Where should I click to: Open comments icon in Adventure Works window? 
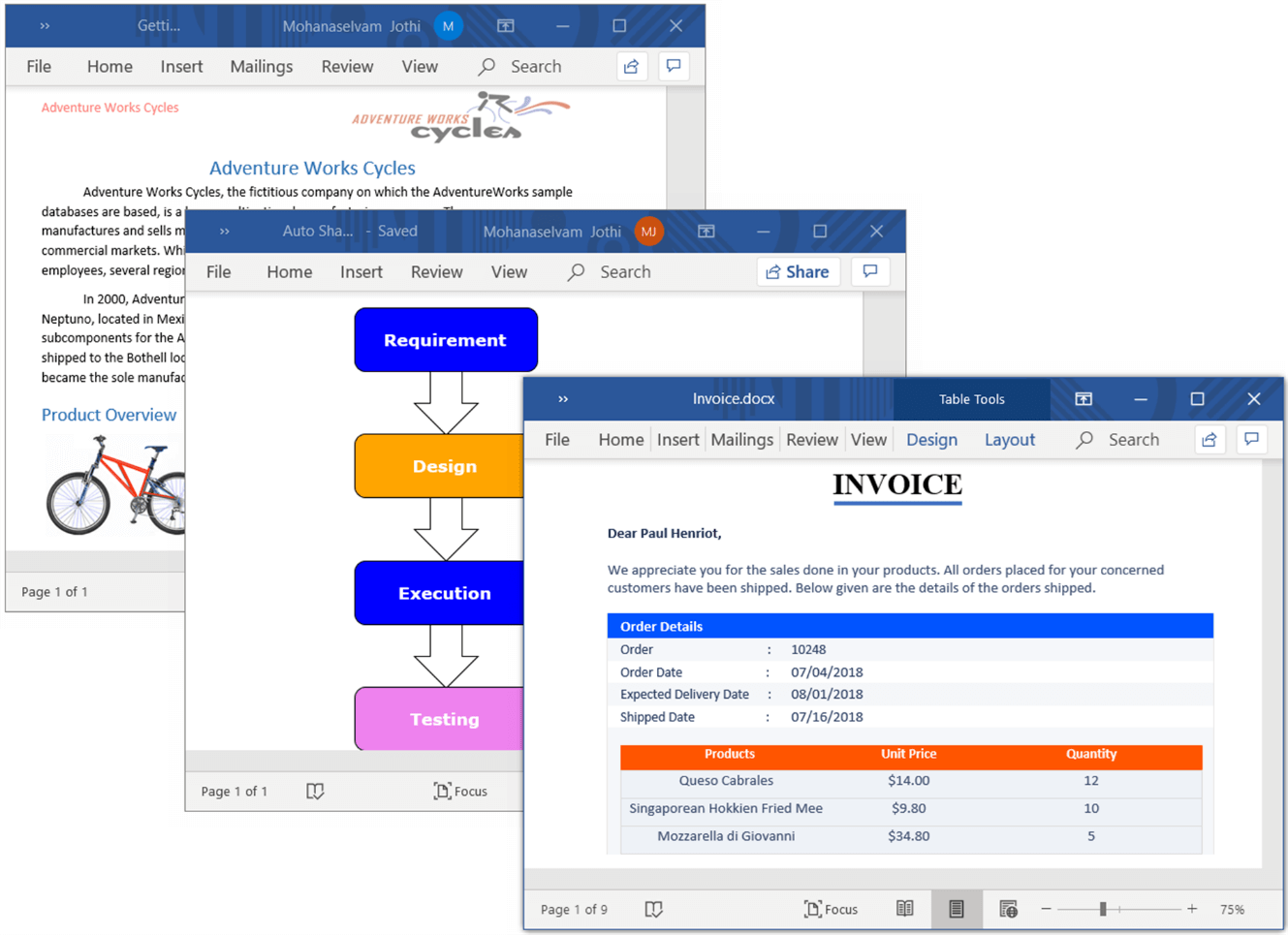coord(674,66)
